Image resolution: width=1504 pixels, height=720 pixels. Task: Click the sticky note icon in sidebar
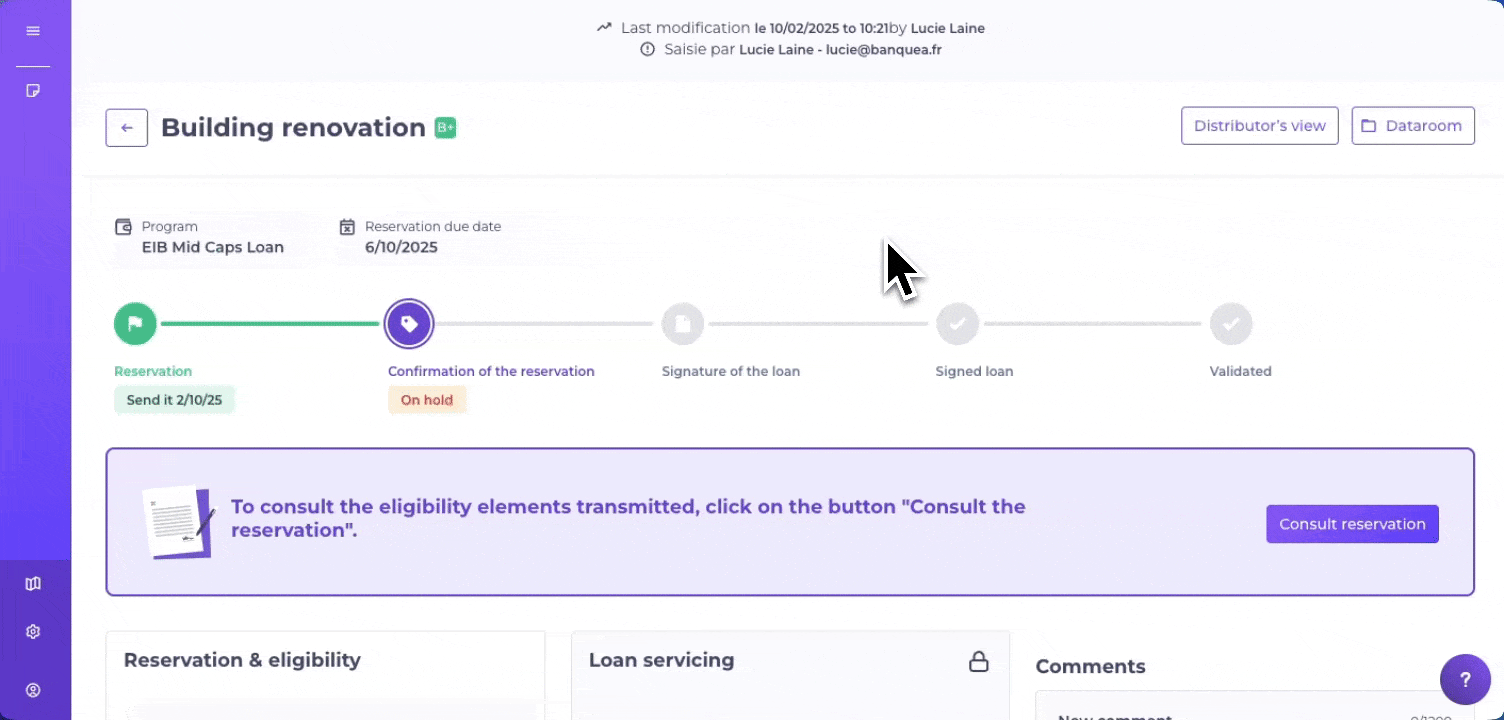pyautogui.click(x=33, y=91)
